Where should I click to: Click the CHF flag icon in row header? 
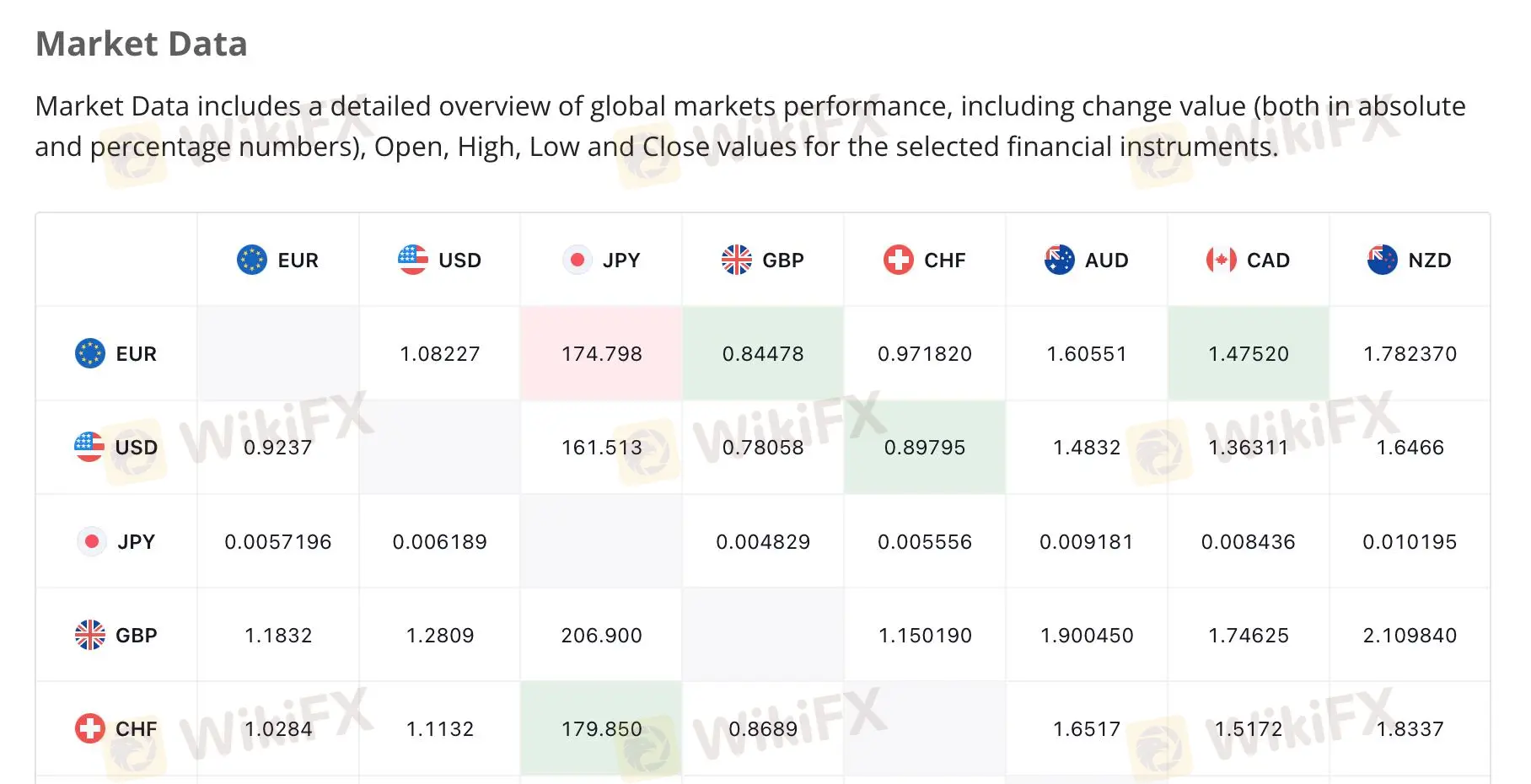[x=90, y=728]
